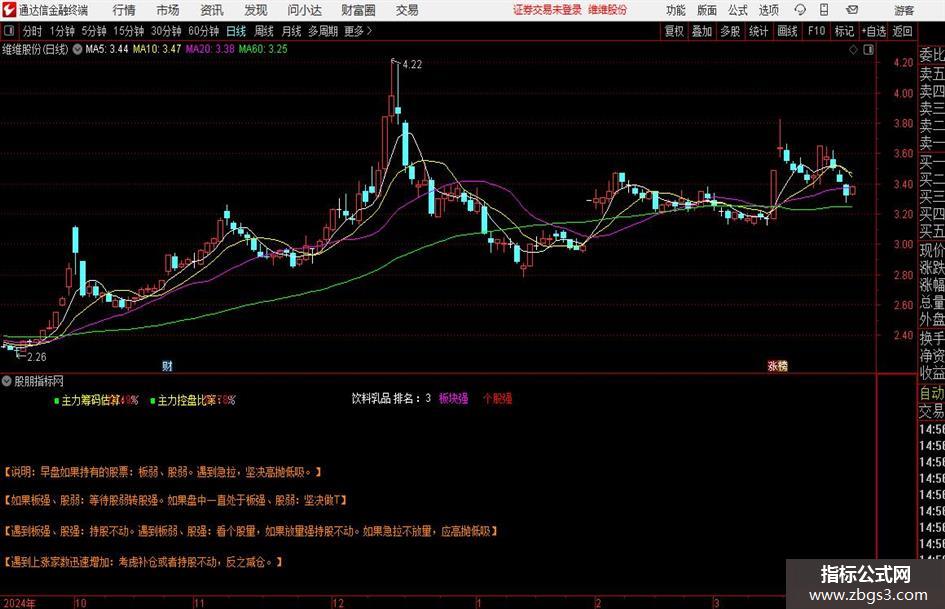Click the MA10: 3.47 indicator label
The width and height of the screenshot is (945, 609).
tap(157, 49)
